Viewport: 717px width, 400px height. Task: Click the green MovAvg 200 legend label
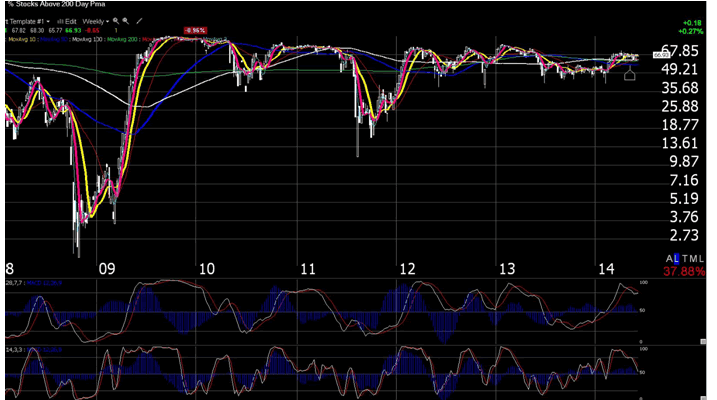123,40
